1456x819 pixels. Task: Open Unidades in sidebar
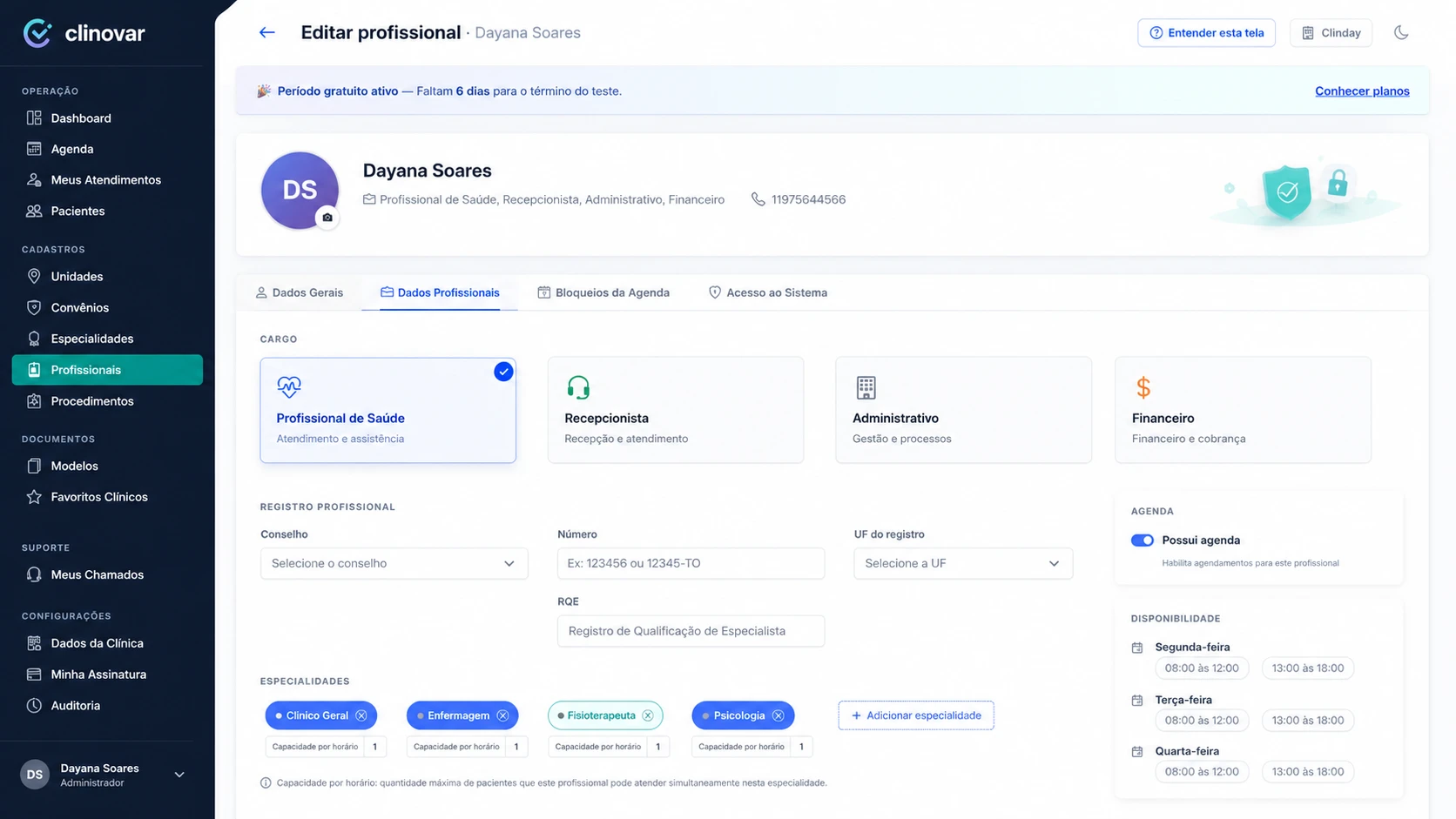[x=107, y=277]
